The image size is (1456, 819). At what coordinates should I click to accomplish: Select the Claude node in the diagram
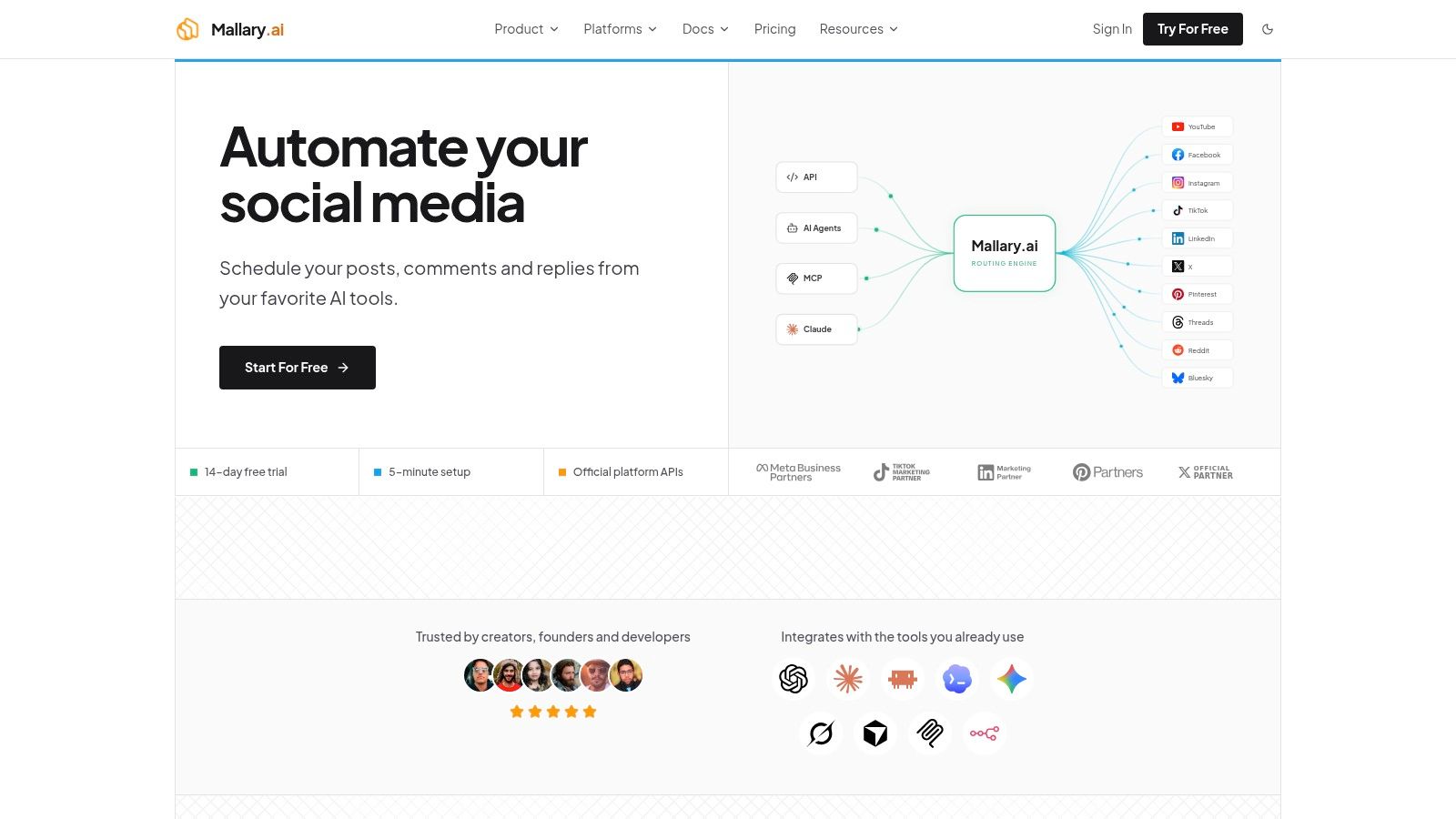tap(816, 329)
